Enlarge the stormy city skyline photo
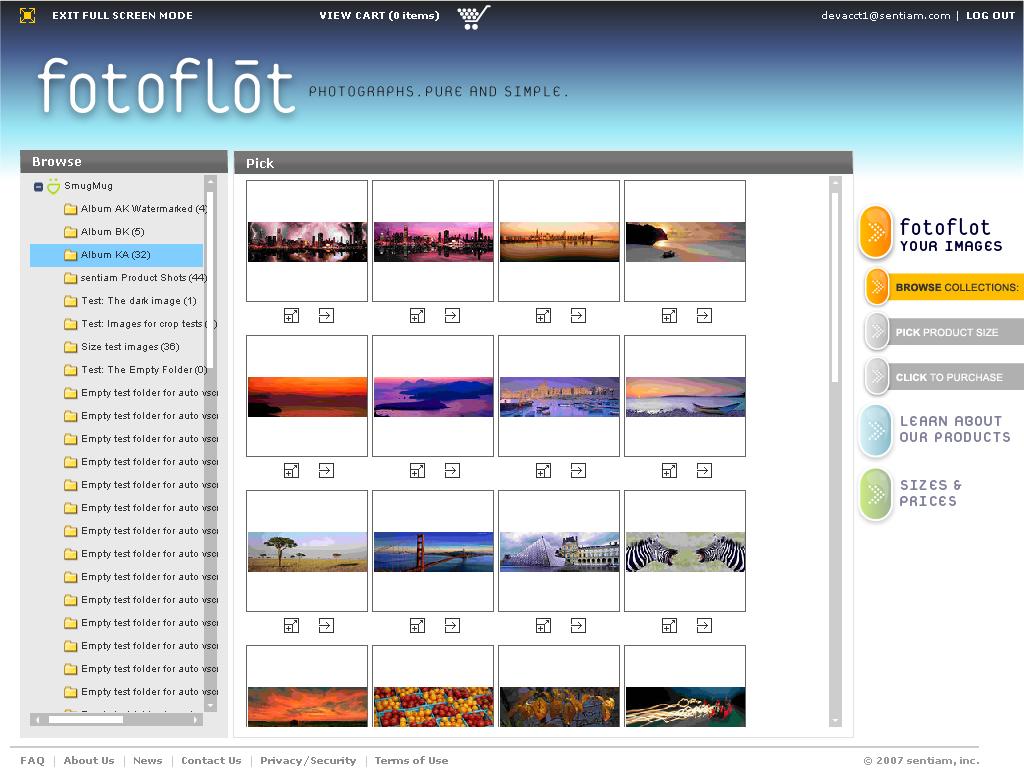This screenshot has height=768, width=1024. pos(291,316)
